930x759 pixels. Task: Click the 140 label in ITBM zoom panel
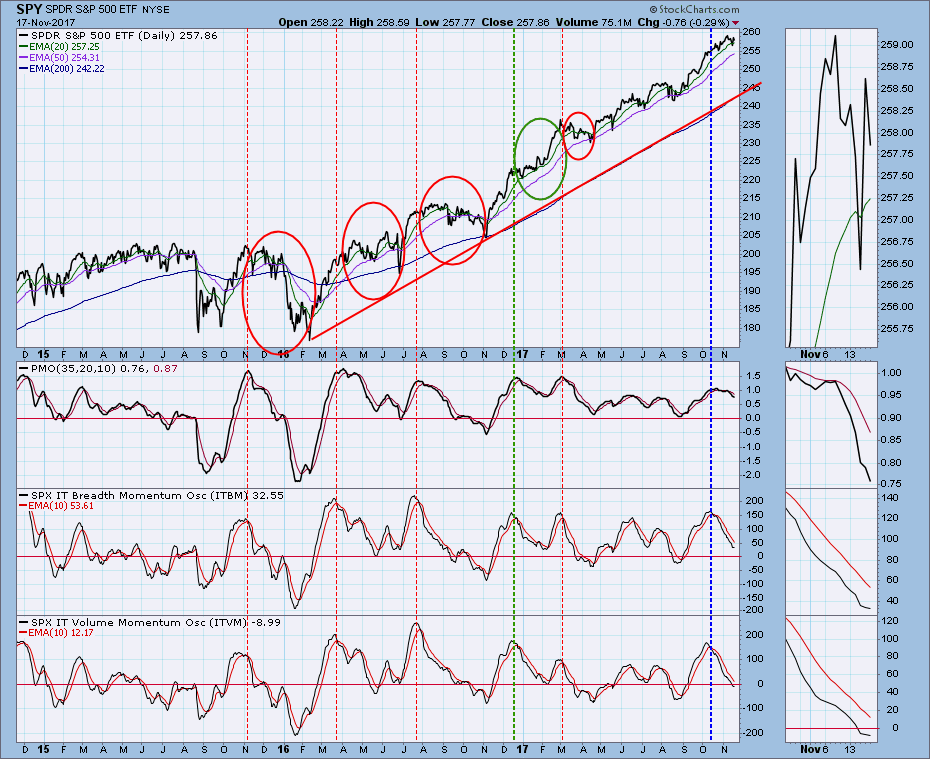890,498
